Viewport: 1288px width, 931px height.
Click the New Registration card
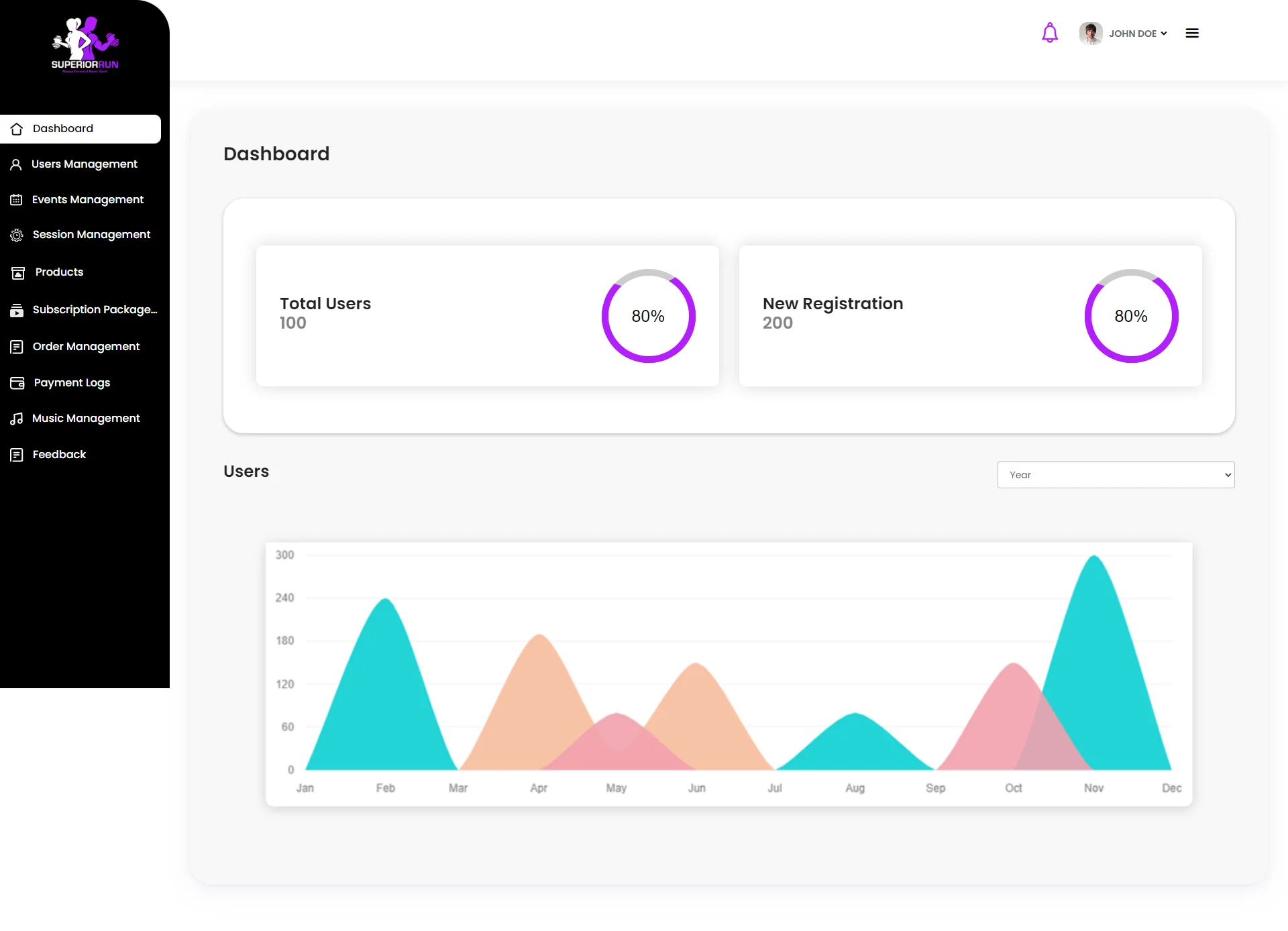[912, 316]
